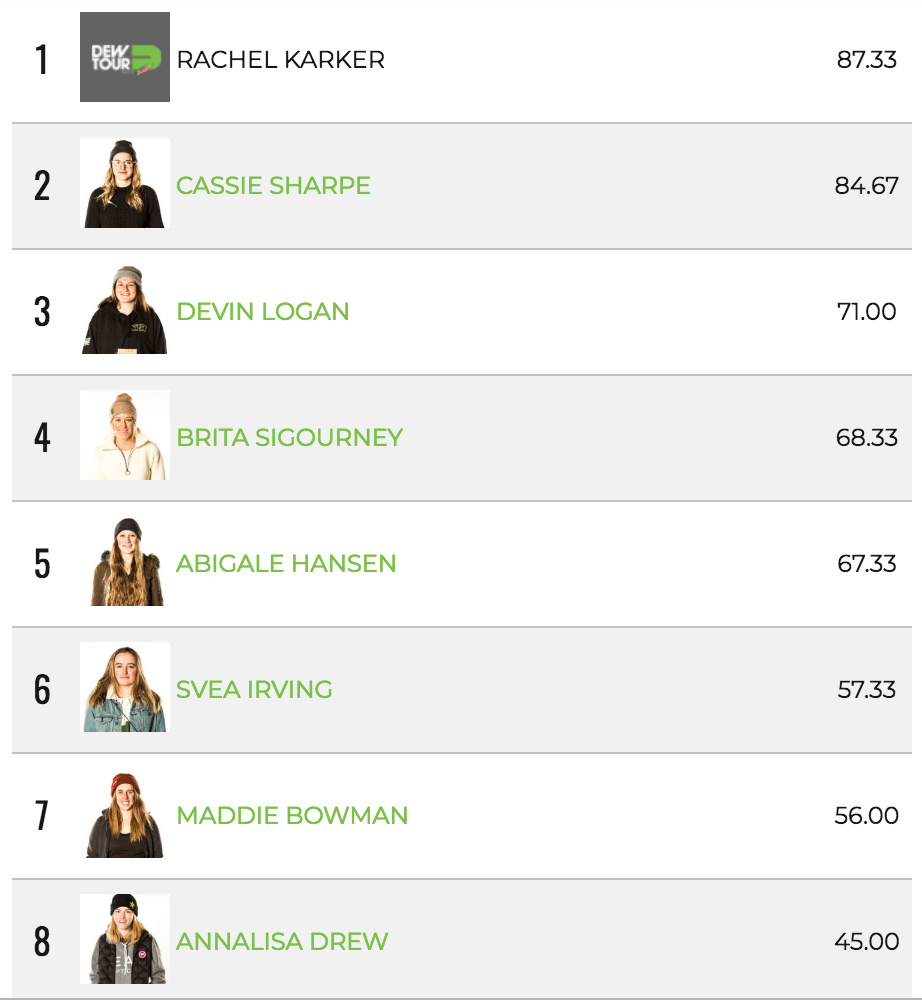Select Brita Sigourney's headshot thumbnail
Image resolution: width=922 pixels, height=1000 pixels.
(x=125, y=436)
